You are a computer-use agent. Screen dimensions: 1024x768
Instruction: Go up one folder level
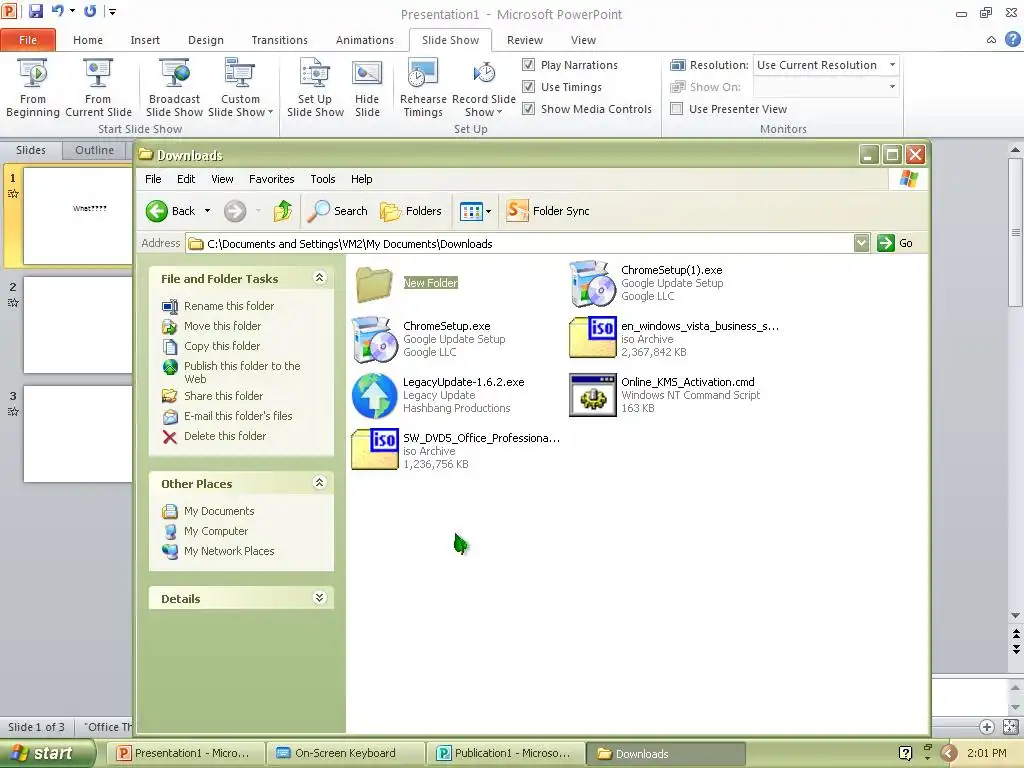point(283,211)
